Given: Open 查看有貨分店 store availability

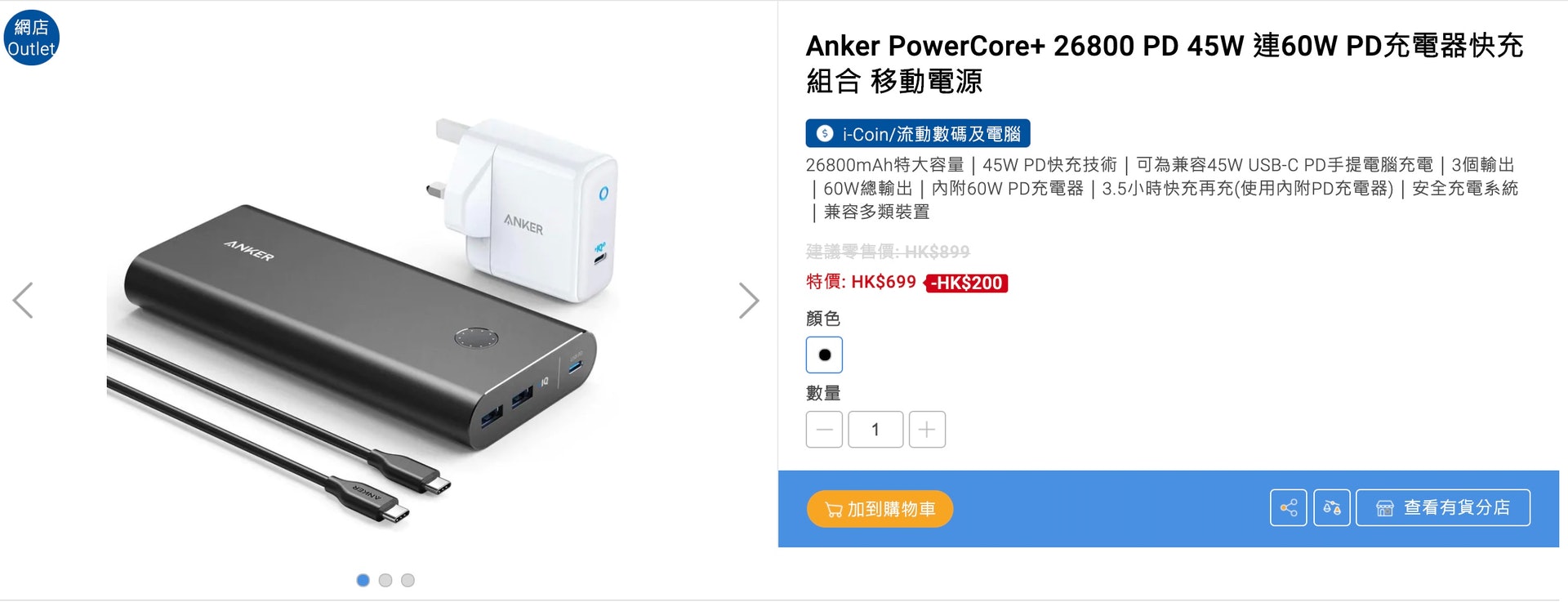Looking at the screenshot, I should pos(1443,508).
